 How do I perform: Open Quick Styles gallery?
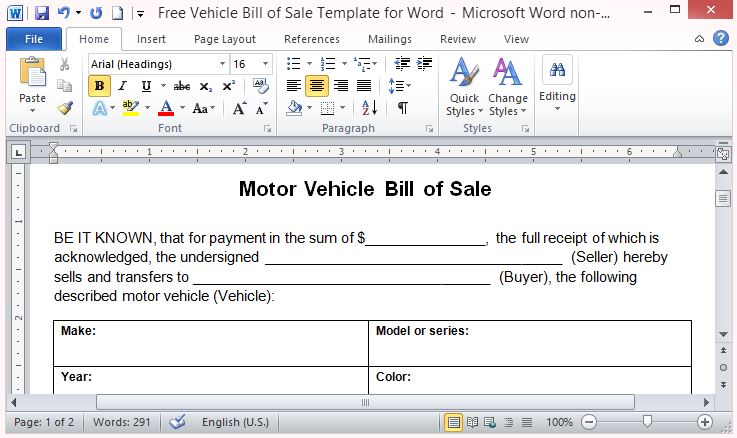coord(464,86)
